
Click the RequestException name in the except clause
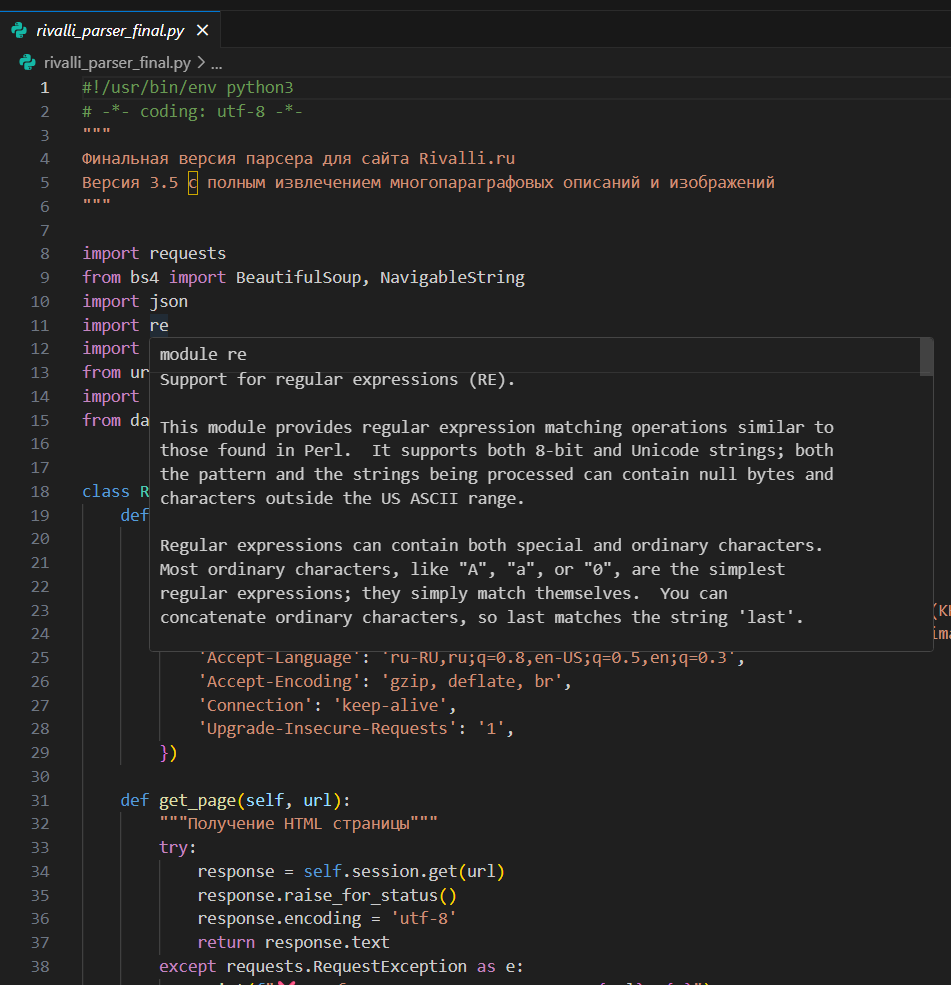click(390, 966)
